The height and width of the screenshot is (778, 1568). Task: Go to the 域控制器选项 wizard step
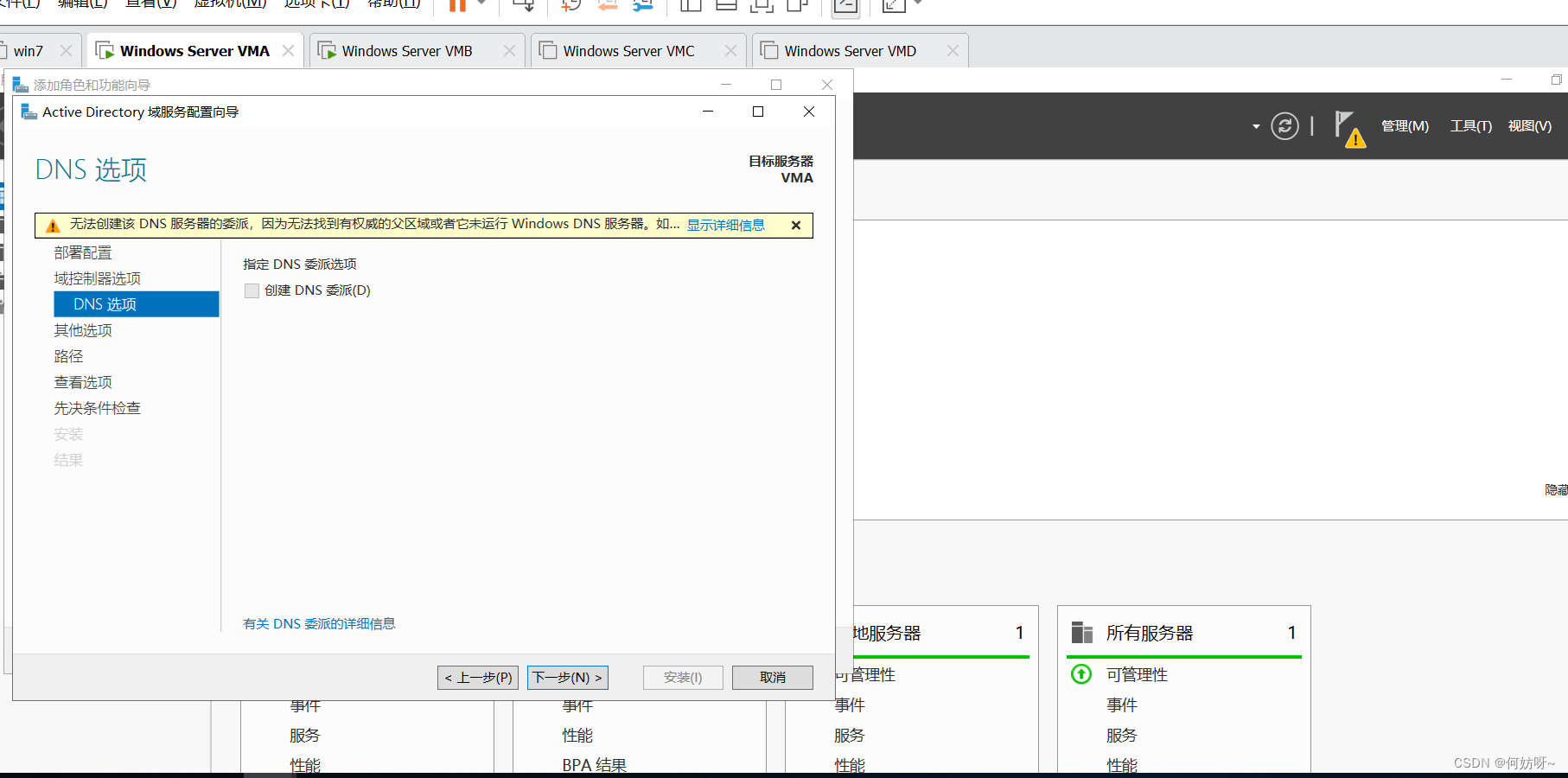click(x=98, y=278)
